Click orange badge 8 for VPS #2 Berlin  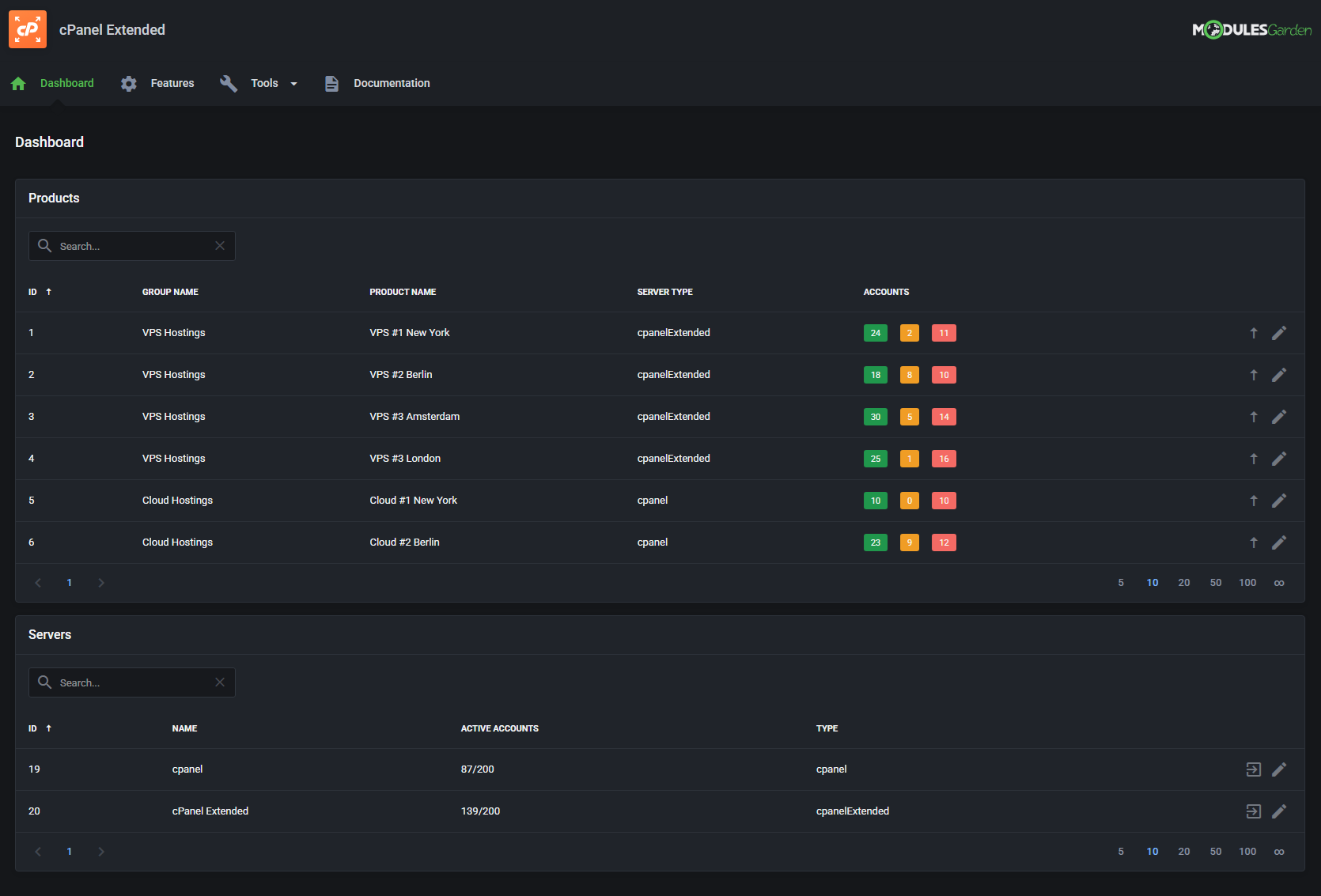pyautogui.click(x=910, y=375)
